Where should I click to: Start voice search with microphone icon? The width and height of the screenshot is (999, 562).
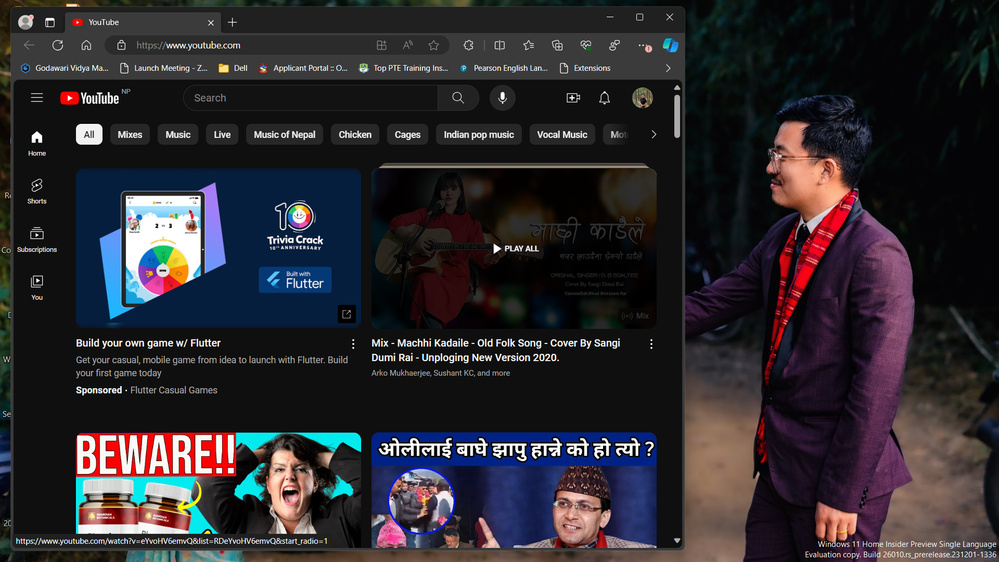coord(502,97)
